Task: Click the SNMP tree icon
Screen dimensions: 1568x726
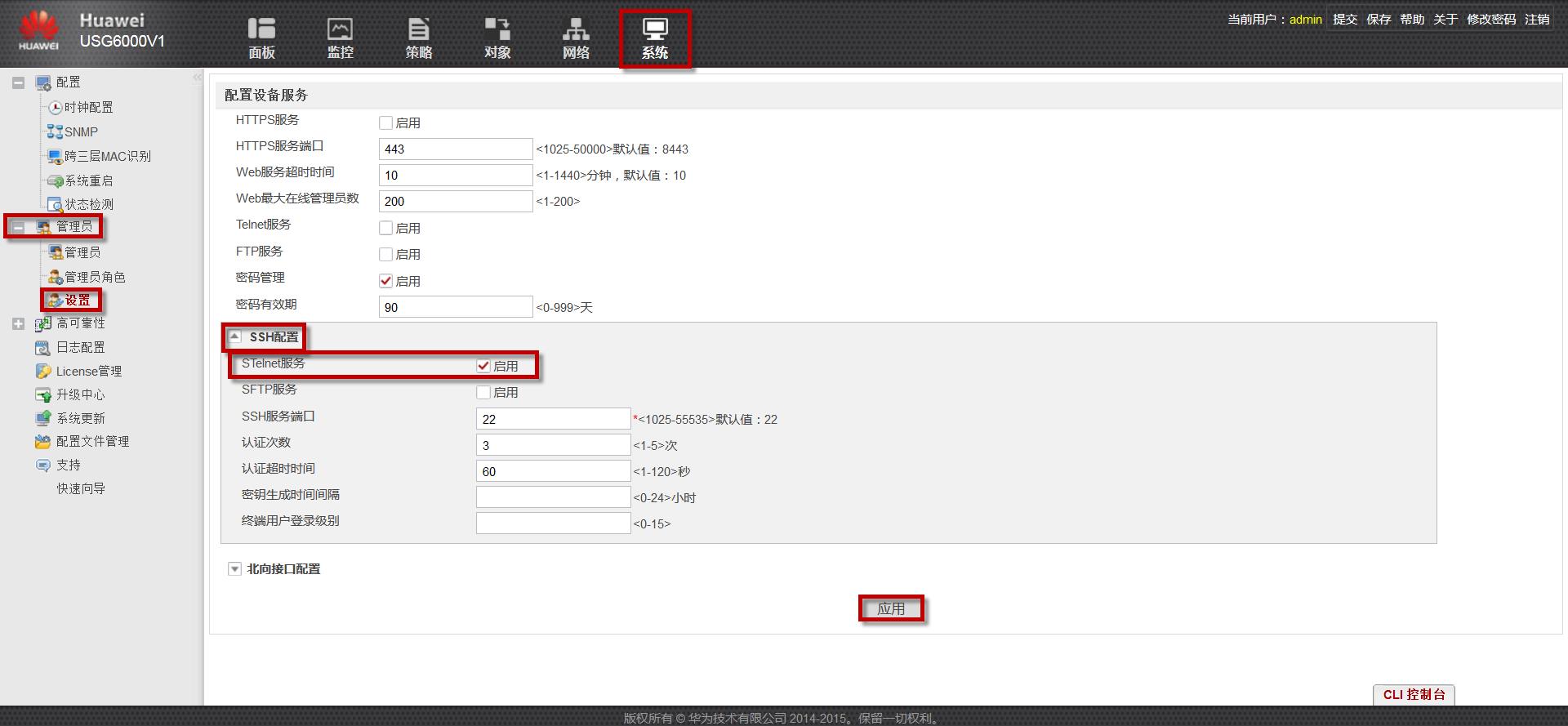Action: tap(56, 131)
